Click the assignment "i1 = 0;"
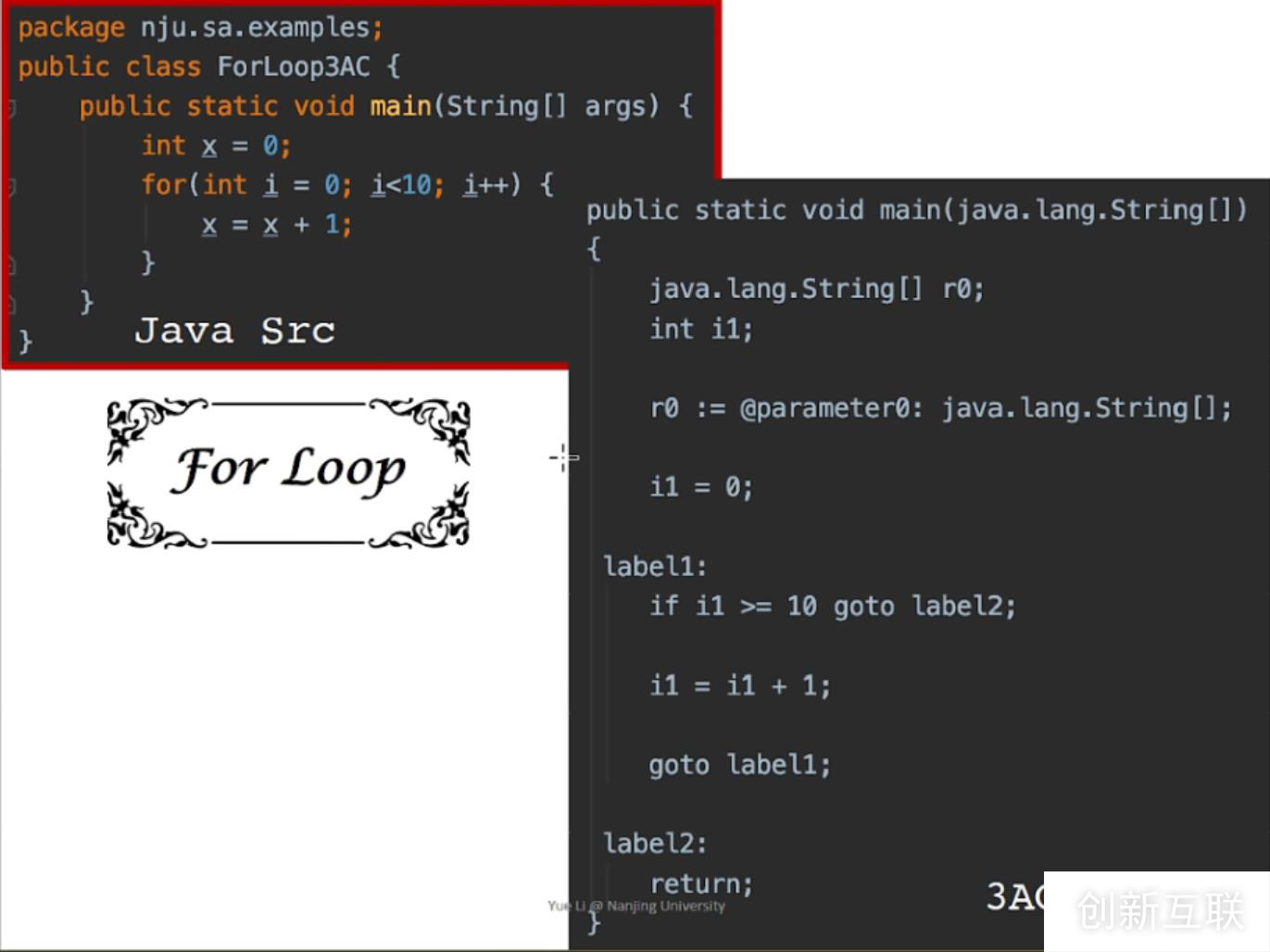This screenshot has height=952, width=1270. (701, 487)
